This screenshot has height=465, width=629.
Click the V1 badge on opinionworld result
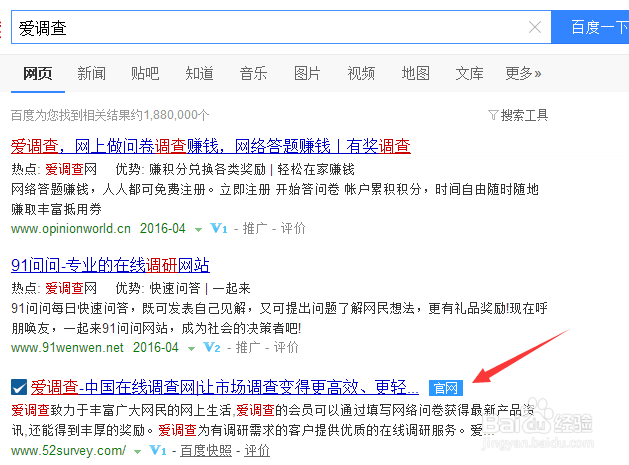coord(219,229)
